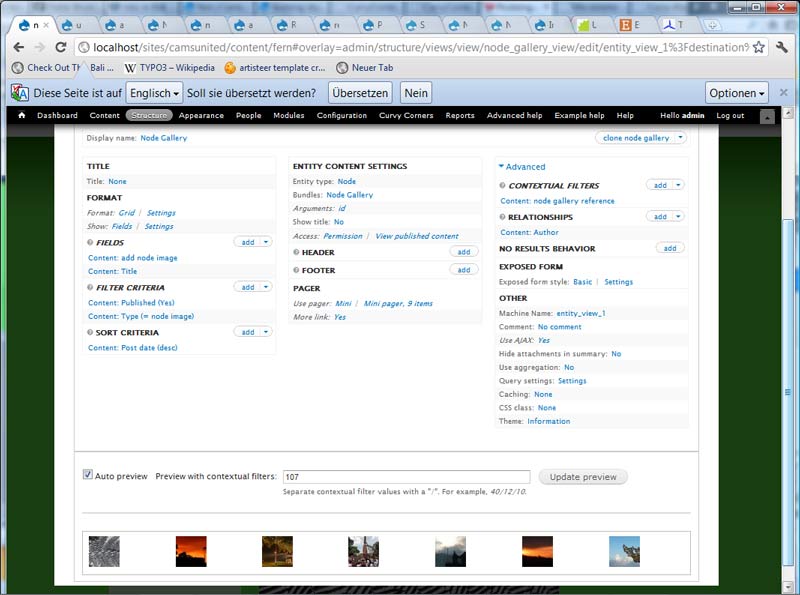
Task: Click the Übersetzen button
Action: 360,93
